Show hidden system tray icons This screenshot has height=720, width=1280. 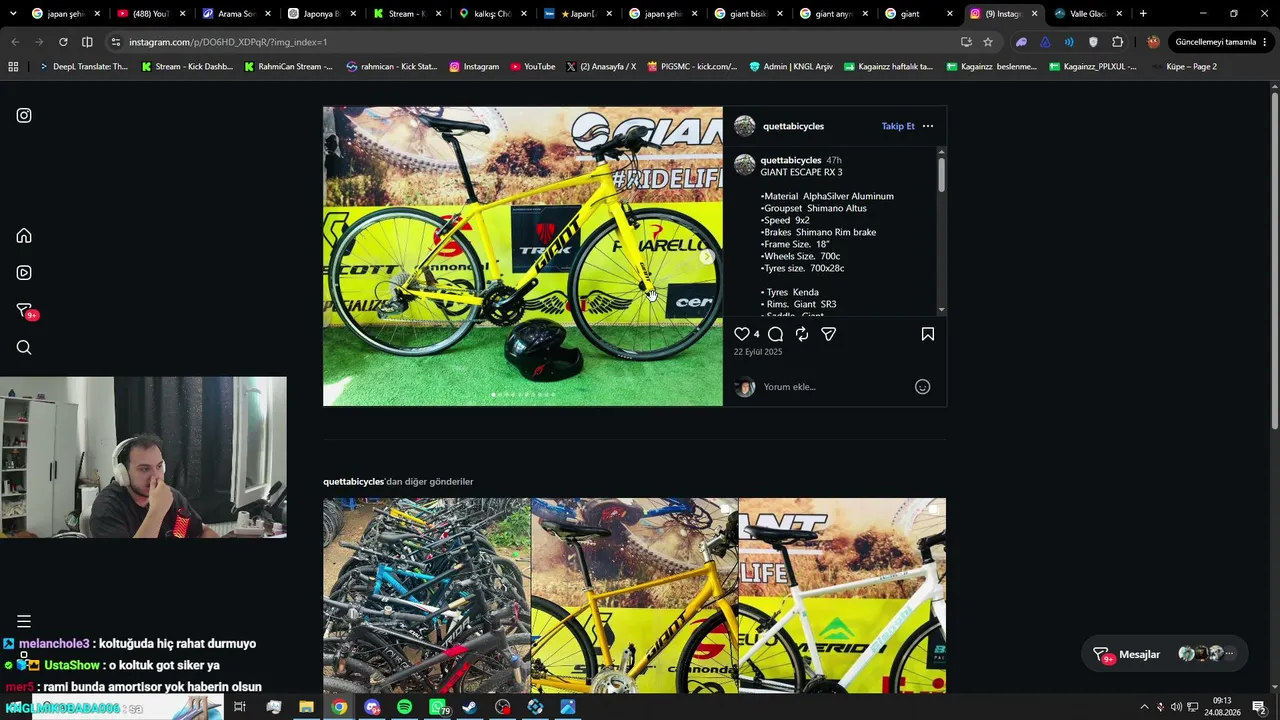(1144, 707)
